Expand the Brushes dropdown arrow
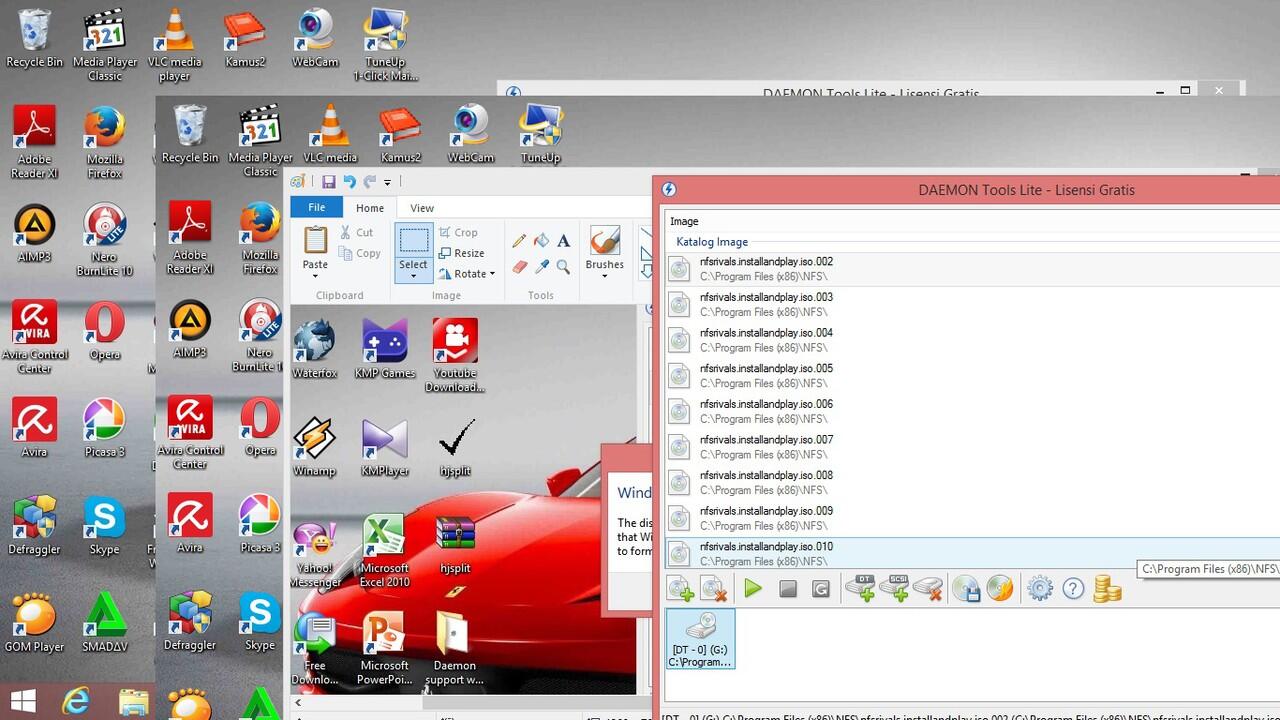1280x720 pixels. click(604, 274)
